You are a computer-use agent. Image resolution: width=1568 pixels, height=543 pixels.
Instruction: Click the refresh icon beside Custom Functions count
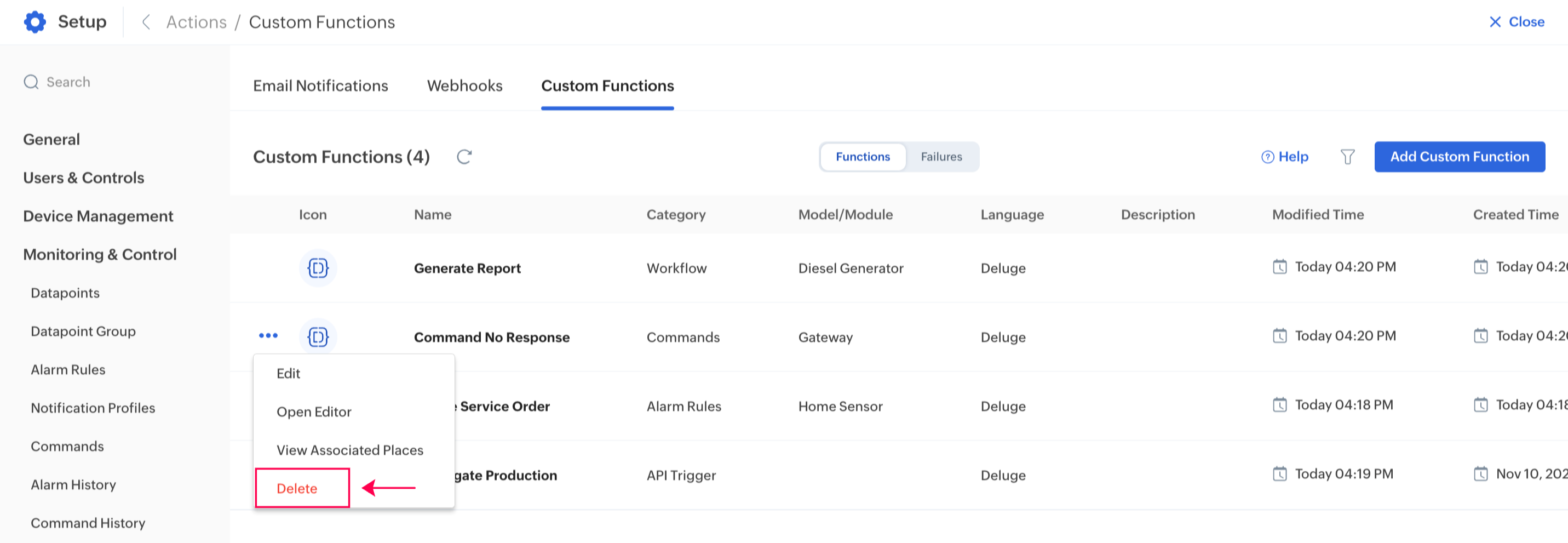(x=464, y=157)
